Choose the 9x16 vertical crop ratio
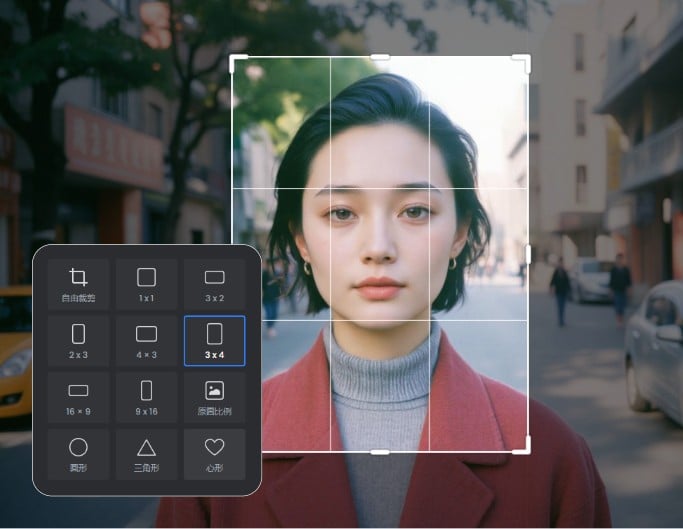The image size is (683, 529). click(146, 397)
